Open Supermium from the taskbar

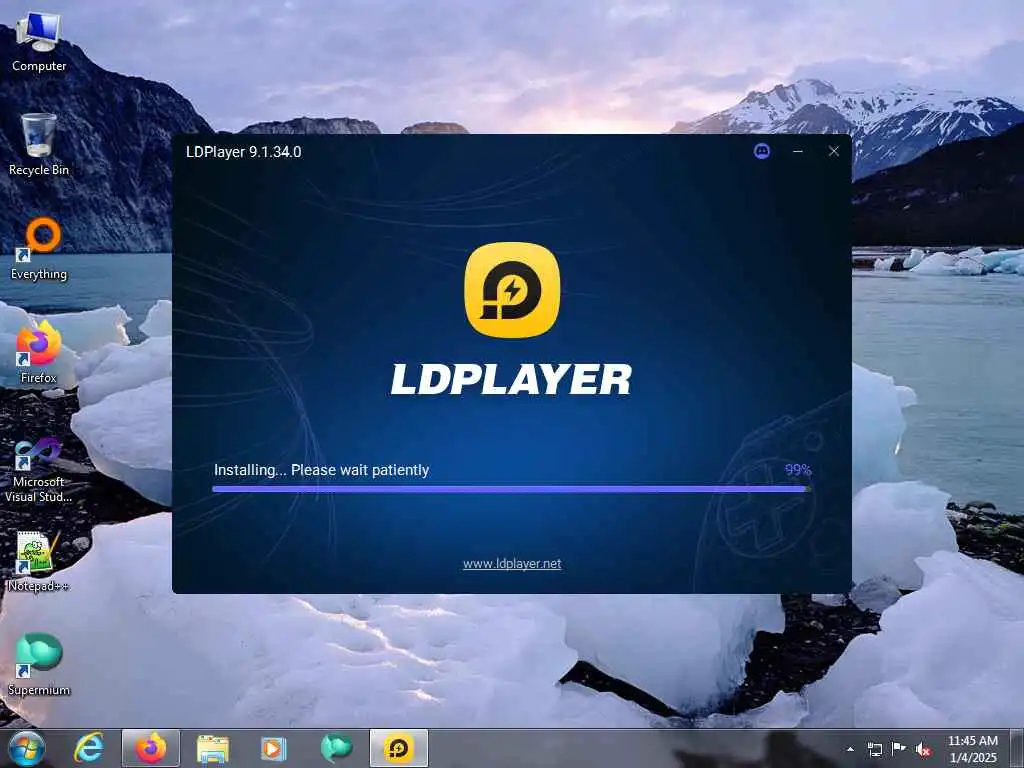[x=336, y=748]
